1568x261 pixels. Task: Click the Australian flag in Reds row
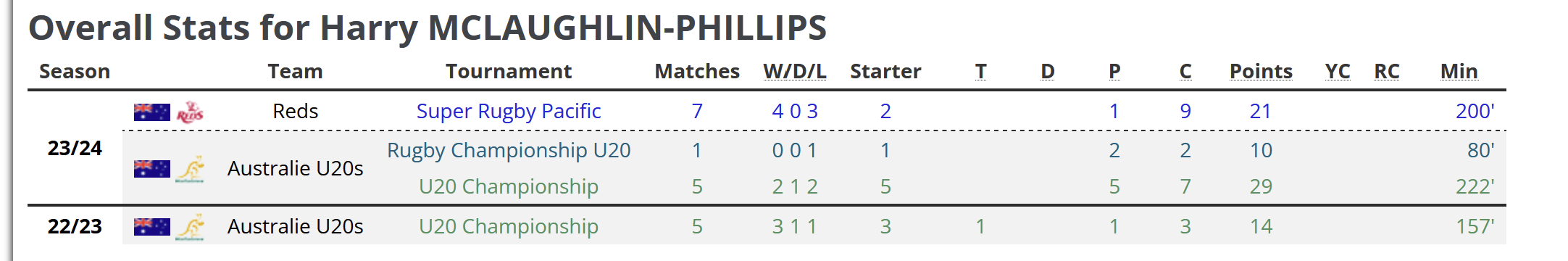click(x=152, y=112)
